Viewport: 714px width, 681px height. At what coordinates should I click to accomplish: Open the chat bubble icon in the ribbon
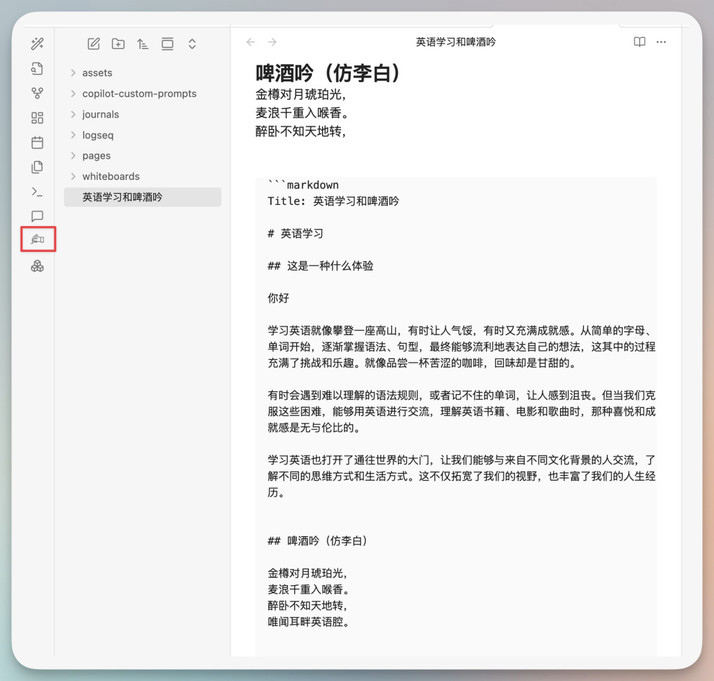(37, 216)
